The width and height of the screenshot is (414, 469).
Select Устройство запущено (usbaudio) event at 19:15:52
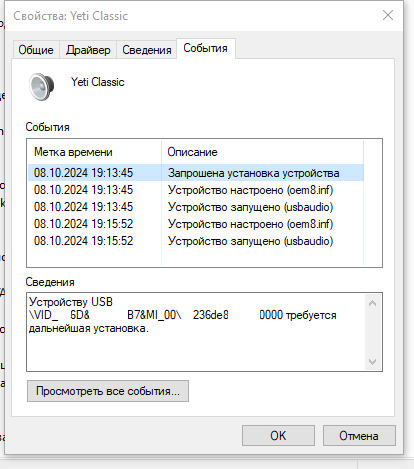196,241
